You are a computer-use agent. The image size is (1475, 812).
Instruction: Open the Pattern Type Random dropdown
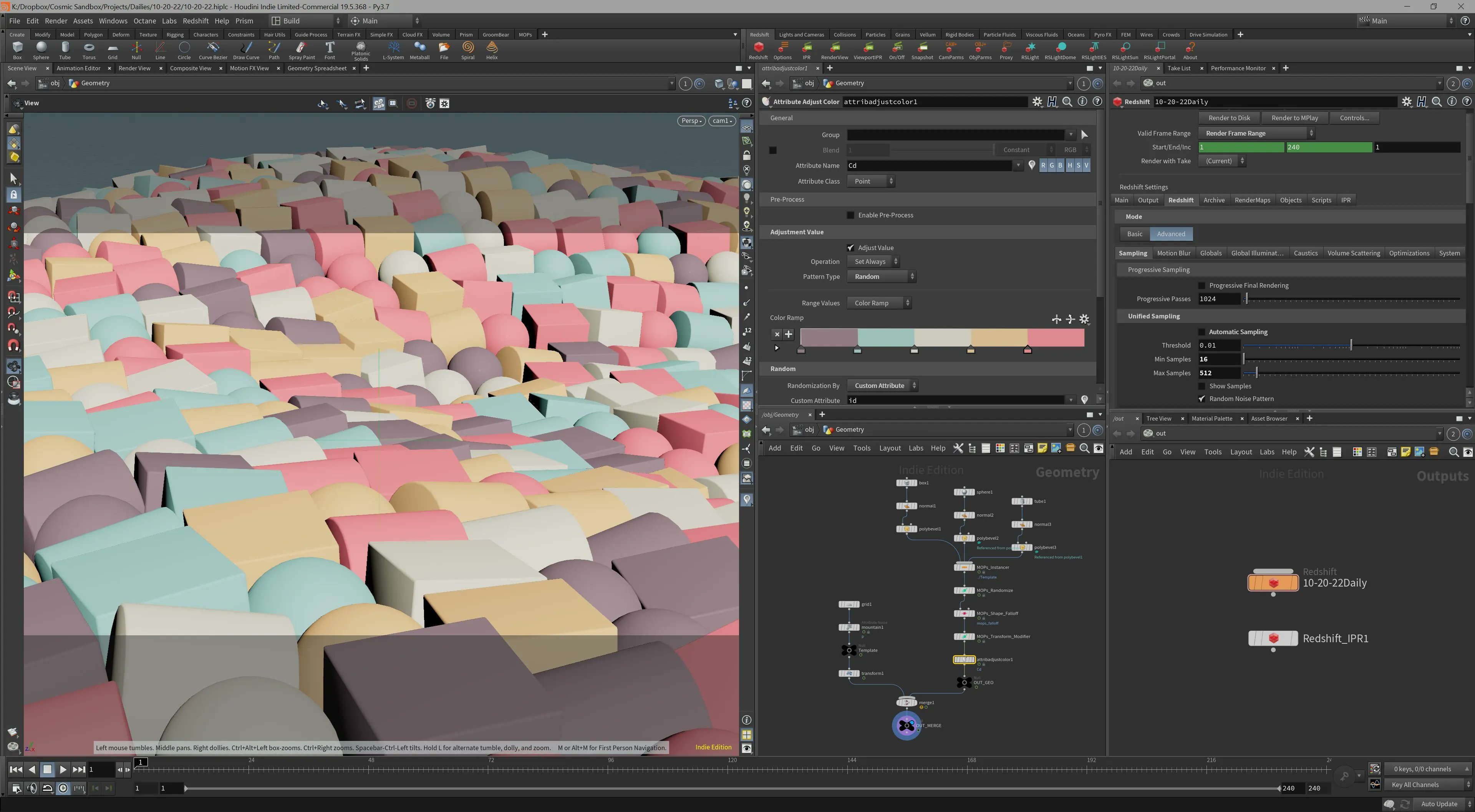click(881, 277)
